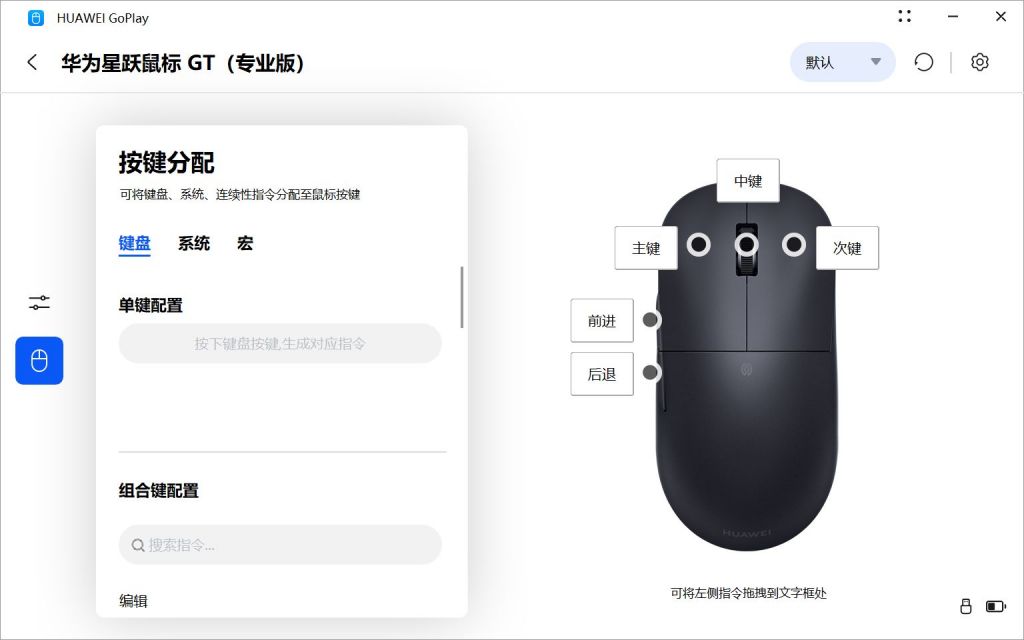Image resolution: width=1024 pixels, height=640 pixels.
Task: Click the reset circular arrow icon
Action: click(x=923, y=62)
